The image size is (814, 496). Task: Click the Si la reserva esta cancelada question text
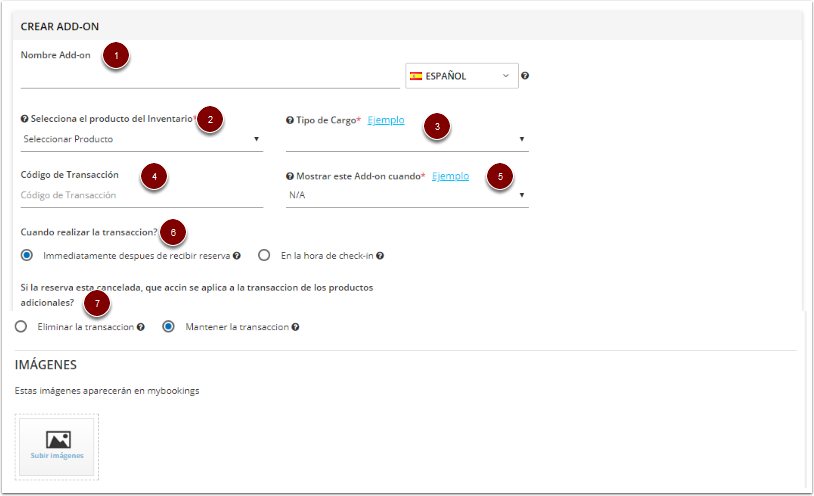pos(197,295)
